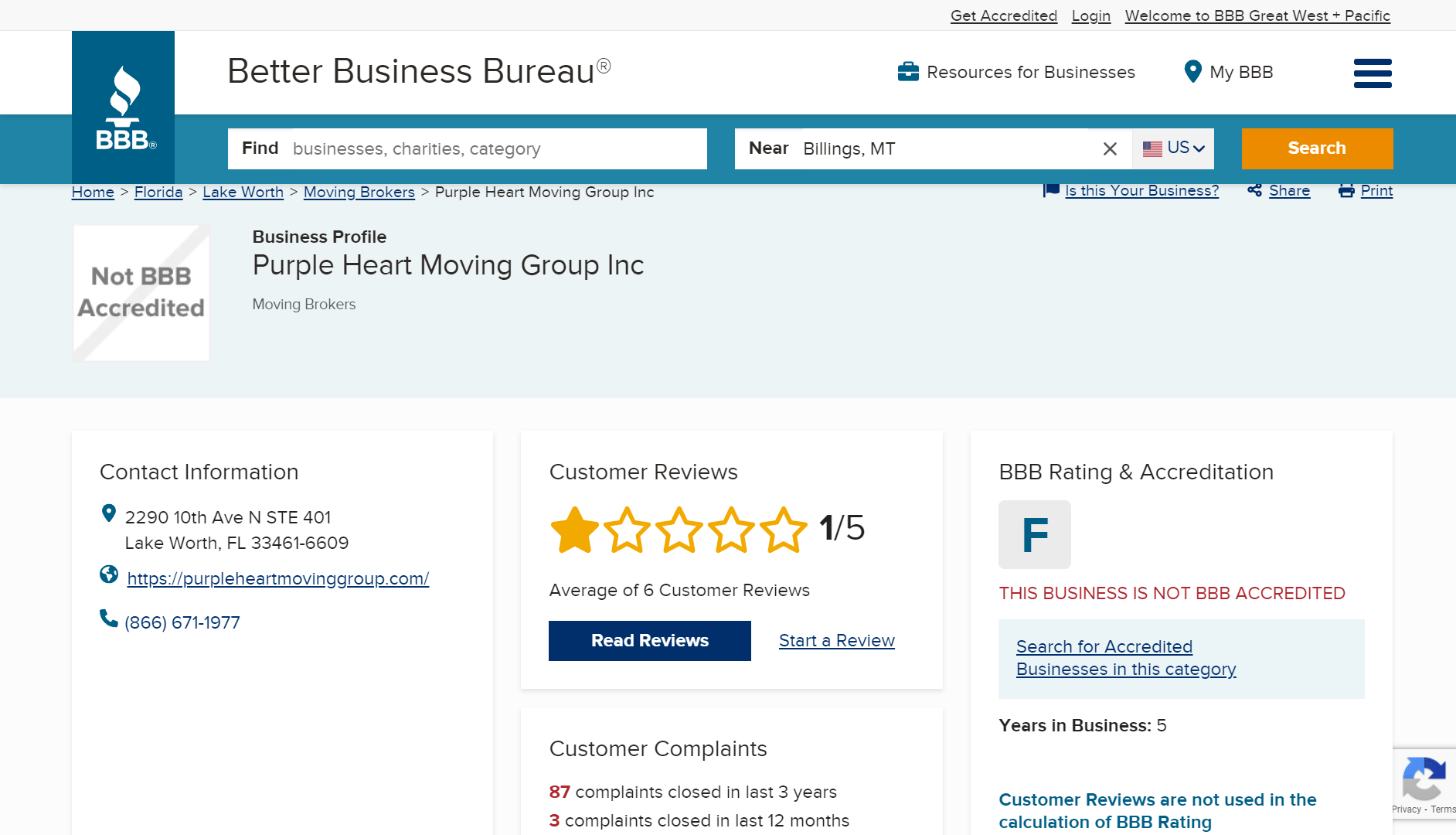
Task: Click the Read Reviews button
Action: click(649, 641)
